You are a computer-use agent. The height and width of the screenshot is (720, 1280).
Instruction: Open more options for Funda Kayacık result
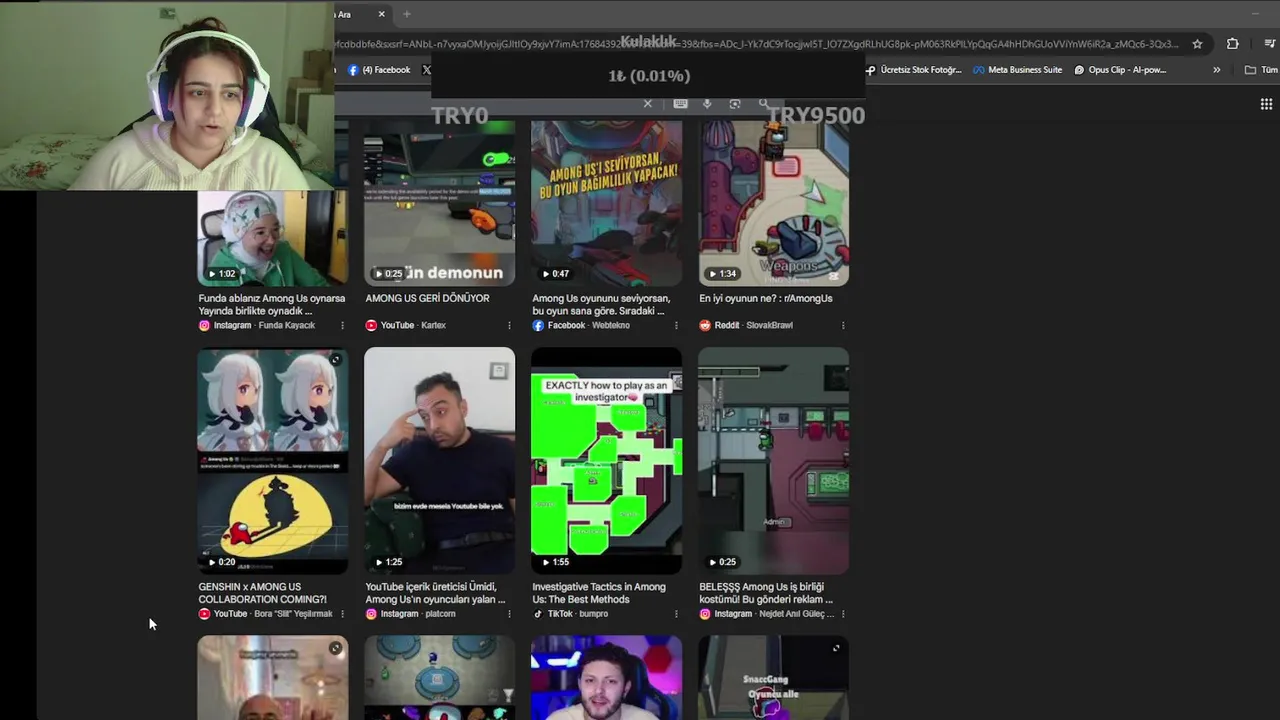pyautogui.click(x=342, y=325)
